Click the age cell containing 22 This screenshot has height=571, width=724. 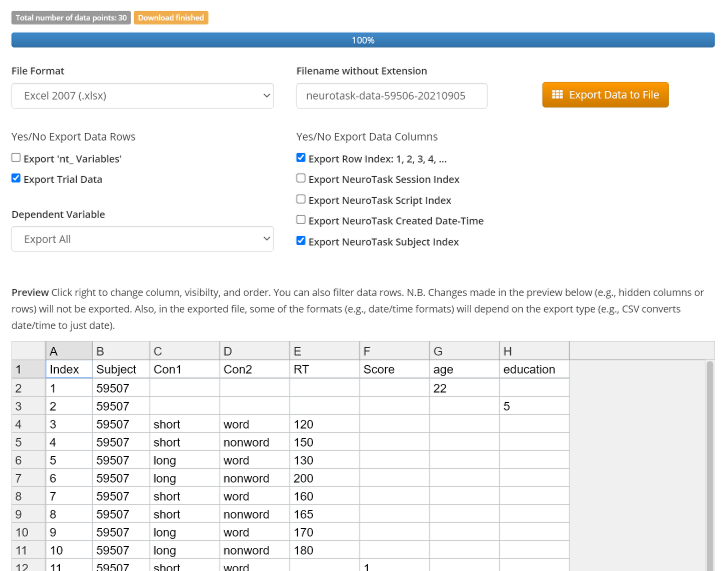click(x=463, y=388)
